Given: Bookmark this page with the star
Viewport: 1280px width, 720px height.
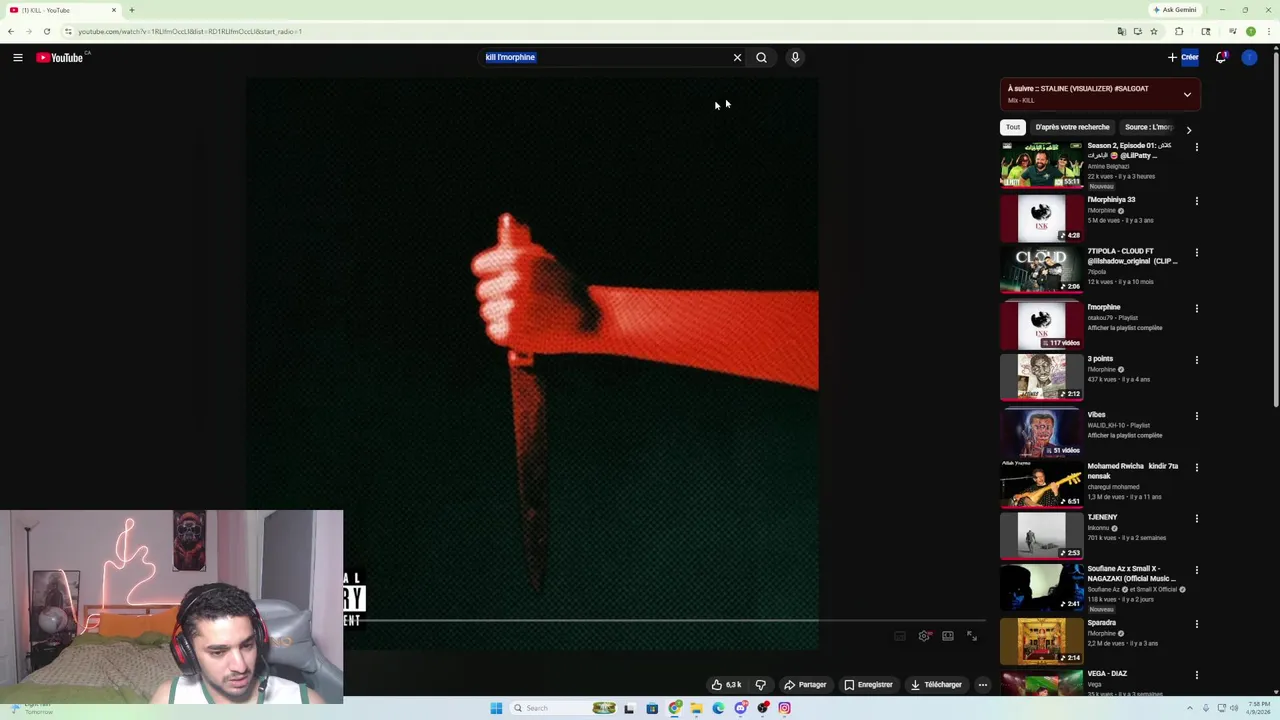Looking at the screenshot, I should point(1153,31).
